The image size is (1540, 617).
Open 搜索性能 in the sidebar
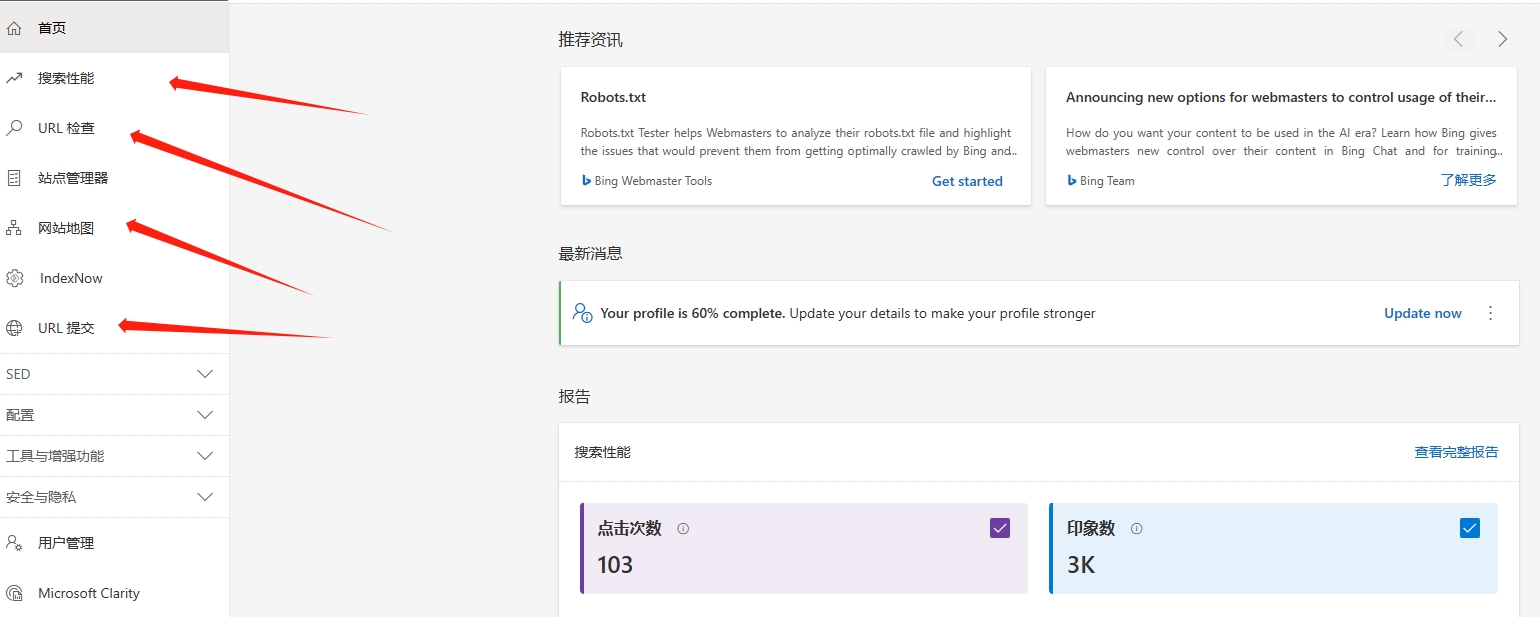click(x=114, y=78)
